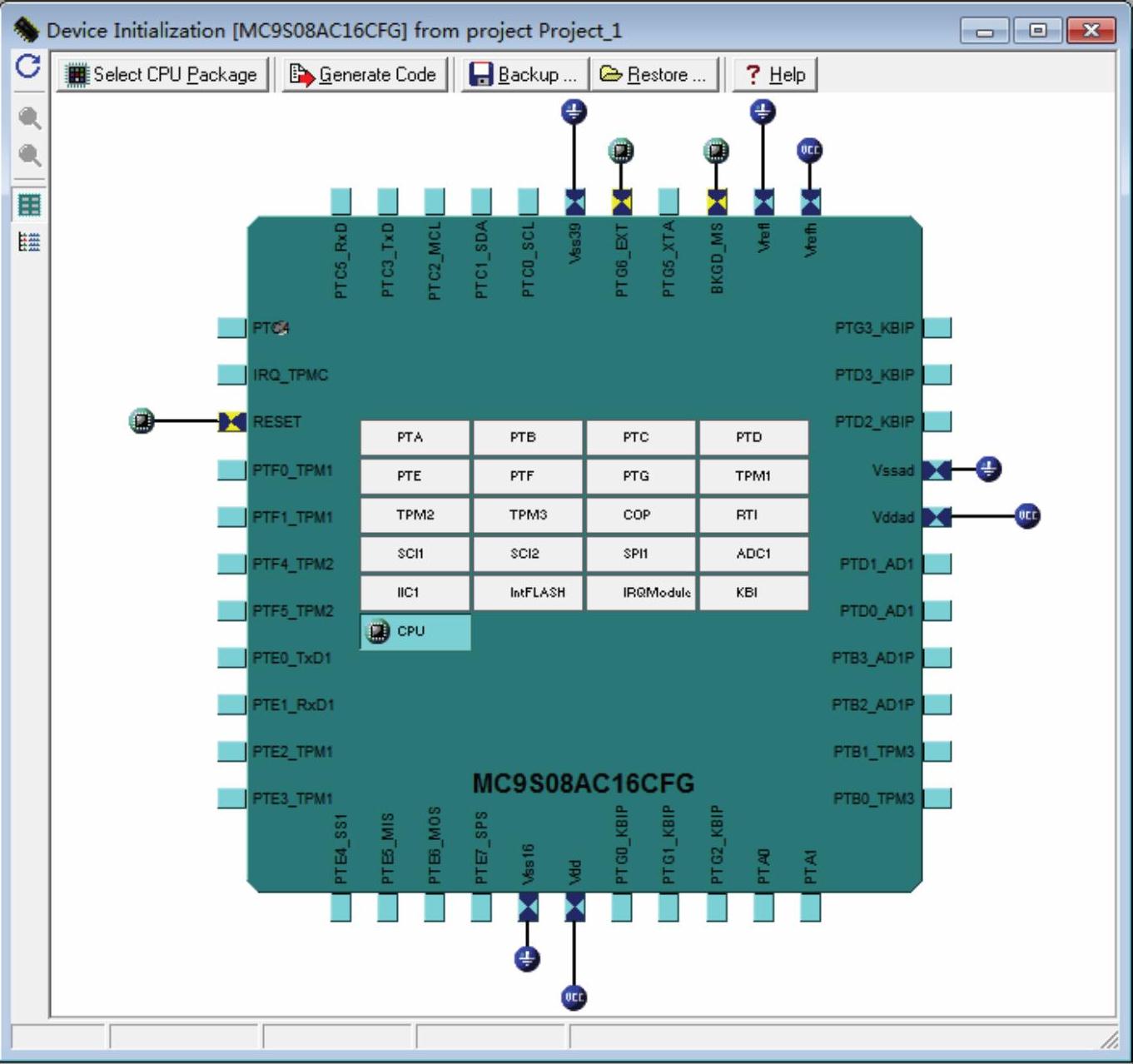The width and height of the screenshot is (1133, 1064).
Task: Click the refresh icon in the top-left corner
Action: point(28,67)
